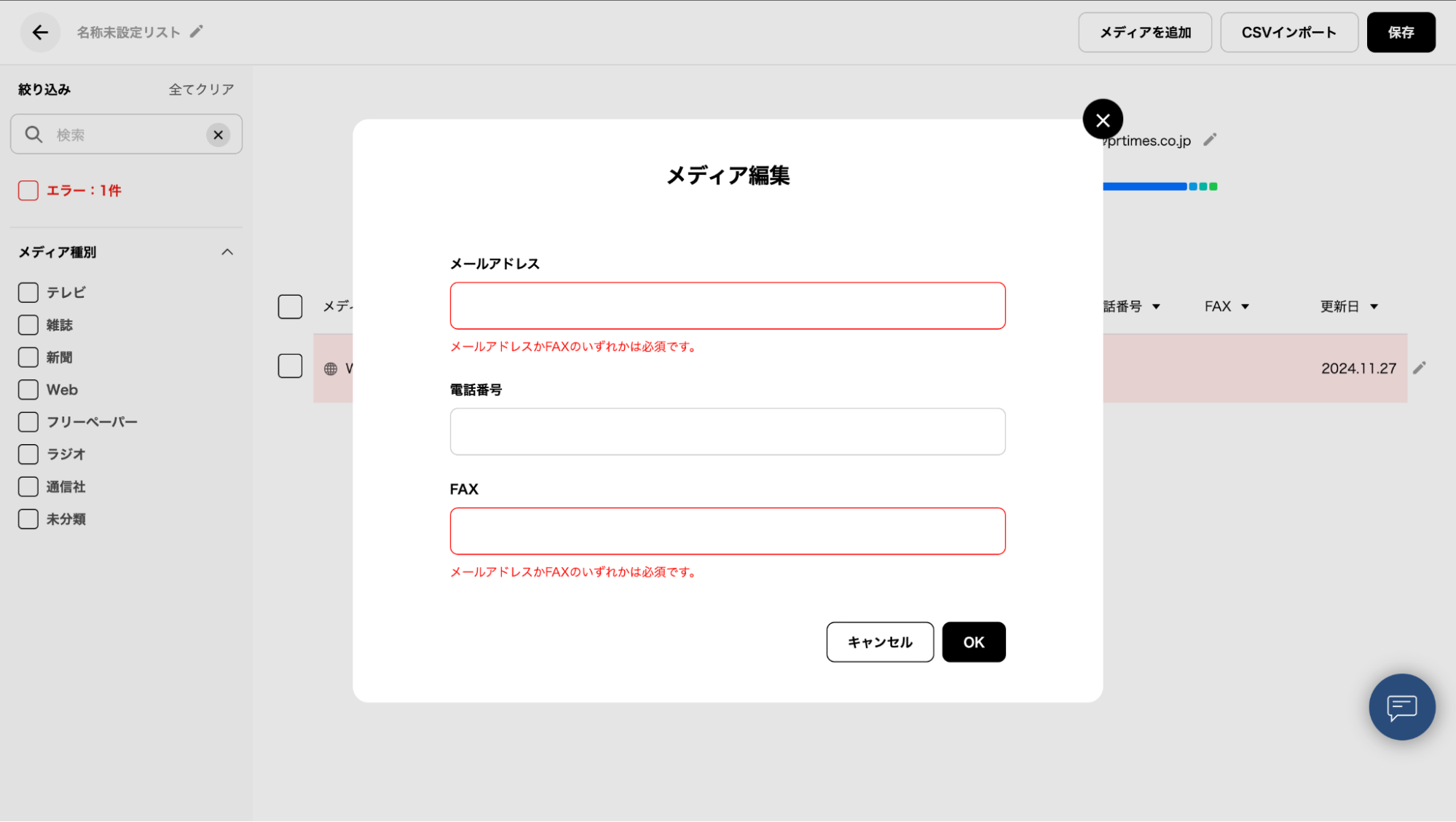1456x822 pixels.
Task: Click the CSVインポート button
Action: coord(1288,32)
